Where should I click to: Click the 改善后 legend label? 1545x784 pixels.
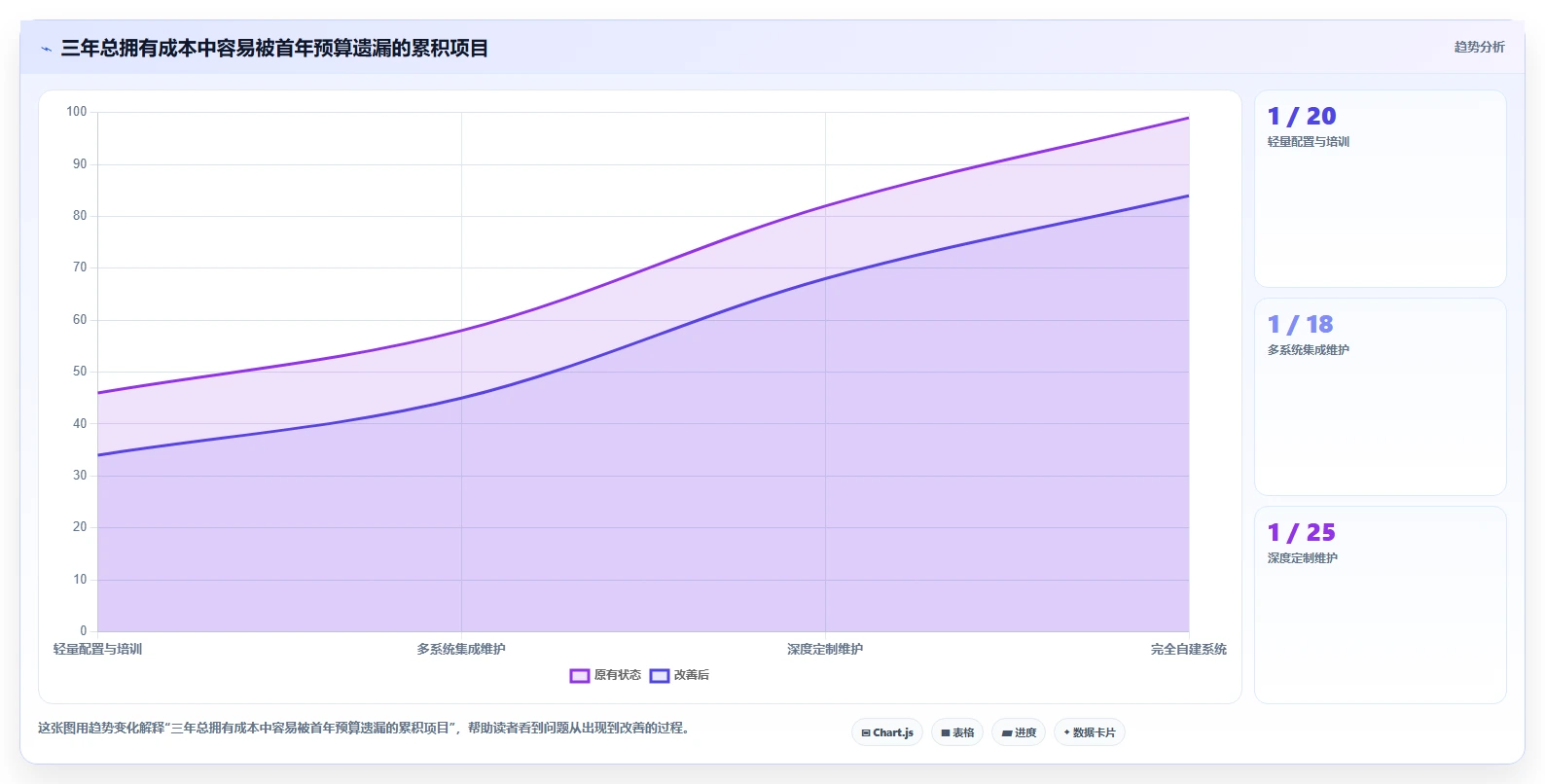pos(692,675)
